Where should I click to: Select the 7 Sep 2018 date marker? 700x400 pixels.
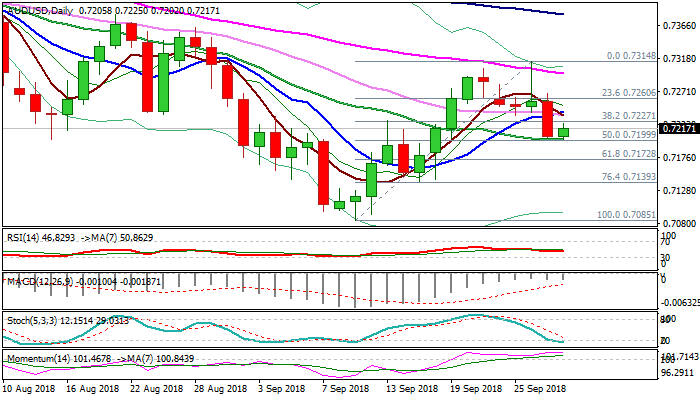pos(348,387)
